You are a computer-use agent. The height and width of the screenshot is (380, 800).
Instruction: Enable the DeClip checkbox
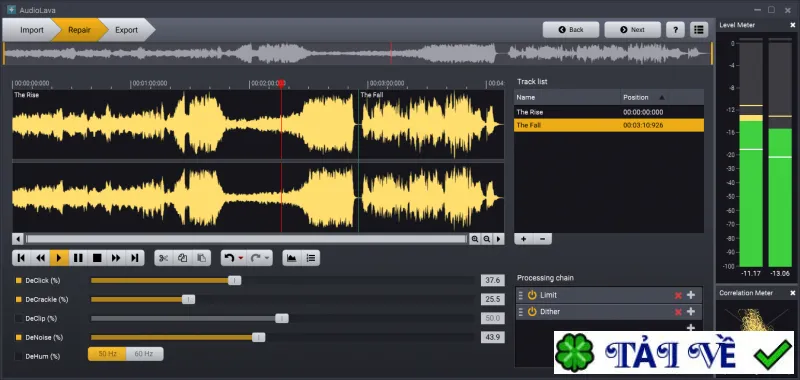[x=19, y=318]
